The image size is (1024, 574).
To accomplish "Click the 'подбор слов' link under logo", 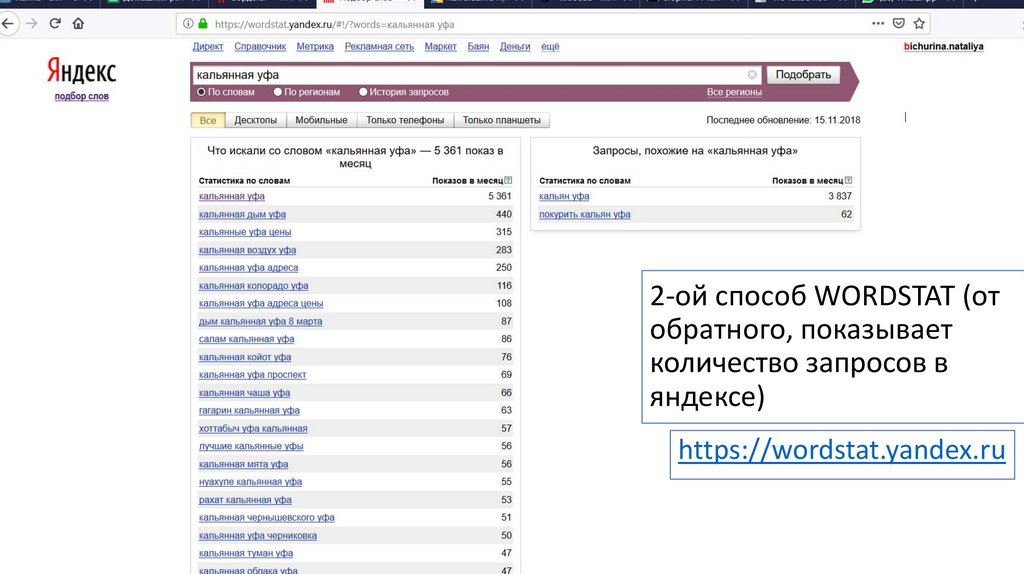I will coord(82,96).
